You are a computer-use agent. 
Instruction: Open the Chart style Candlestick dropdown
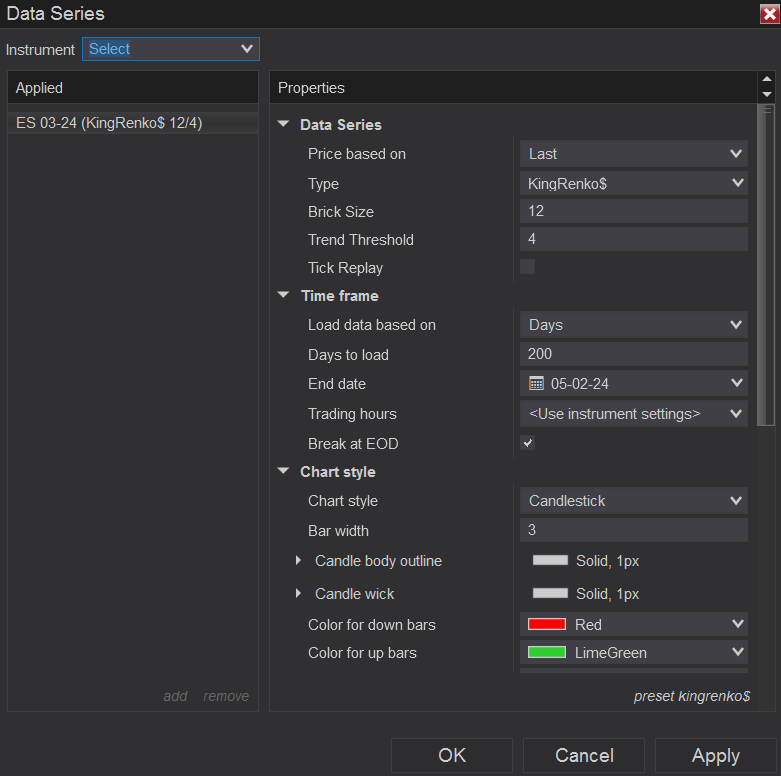pyautogui.click(x=634, y=501)
